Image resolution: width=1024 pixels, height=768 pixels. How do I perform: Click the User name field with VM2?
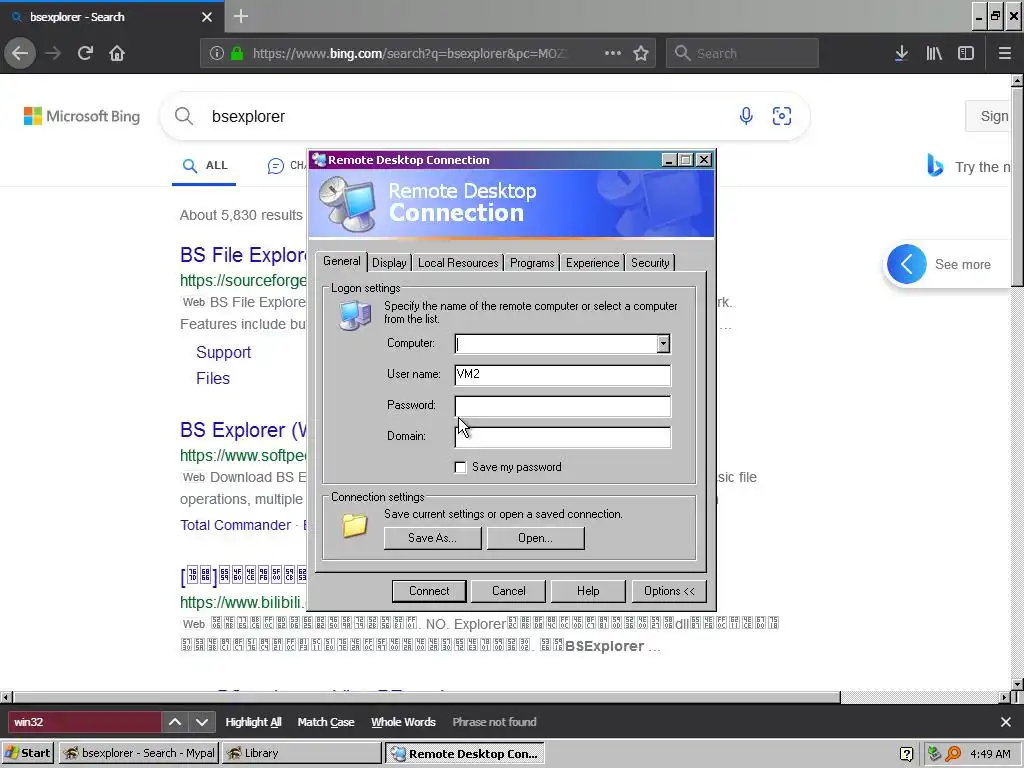(x=562, y=375)
